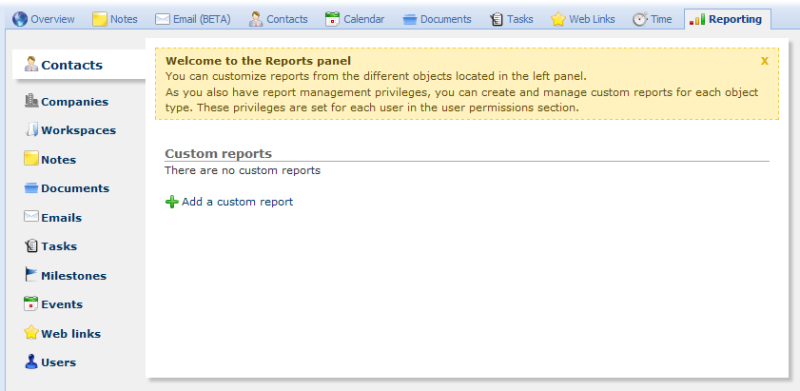
Task: Click the yellow Notes icon in sidebar
Action: tap(32, 159)
